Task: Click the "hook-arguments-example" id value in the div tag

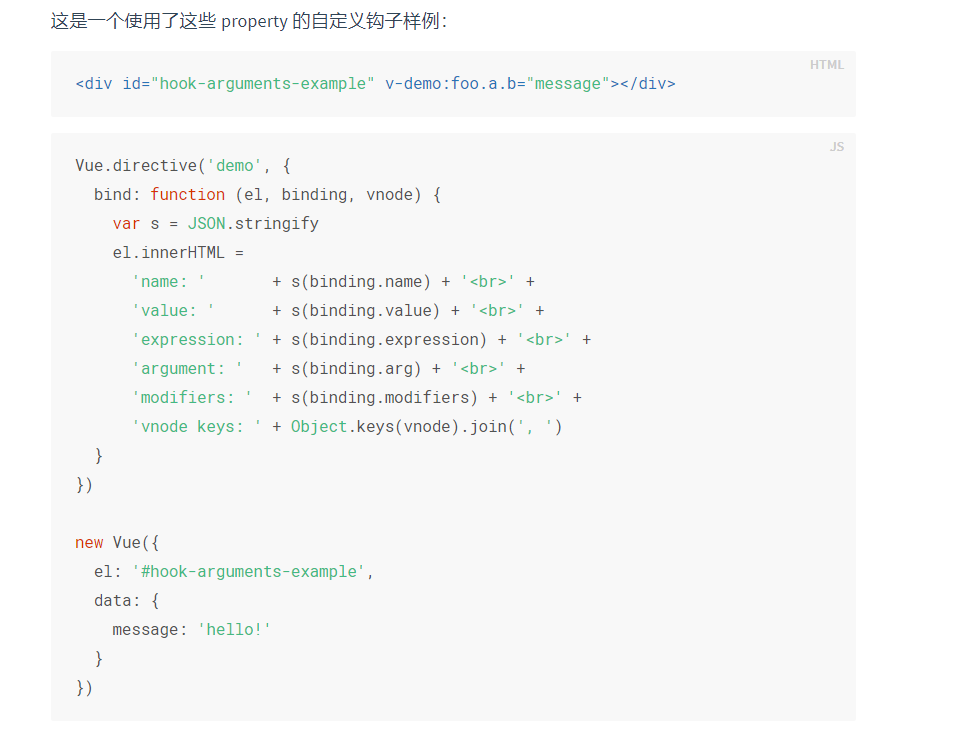Action: (263, 84)
